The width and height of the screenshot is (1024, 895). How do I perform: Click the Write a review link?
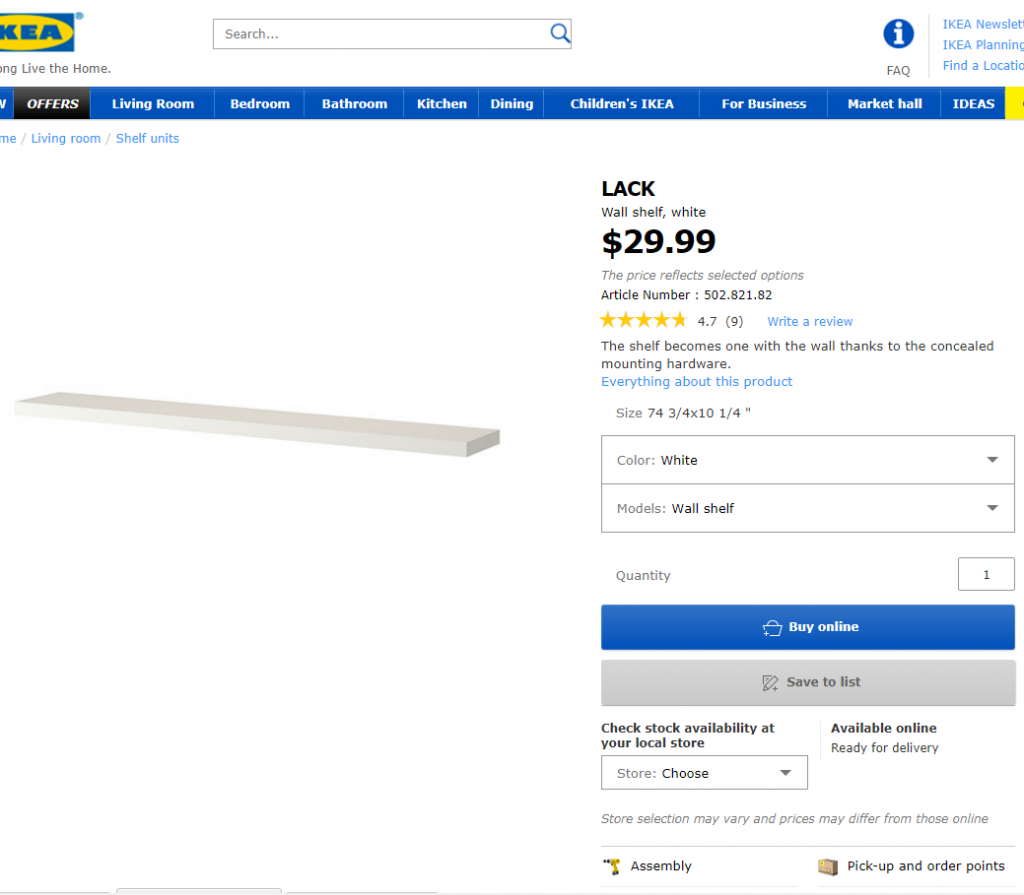click(810, 322)
